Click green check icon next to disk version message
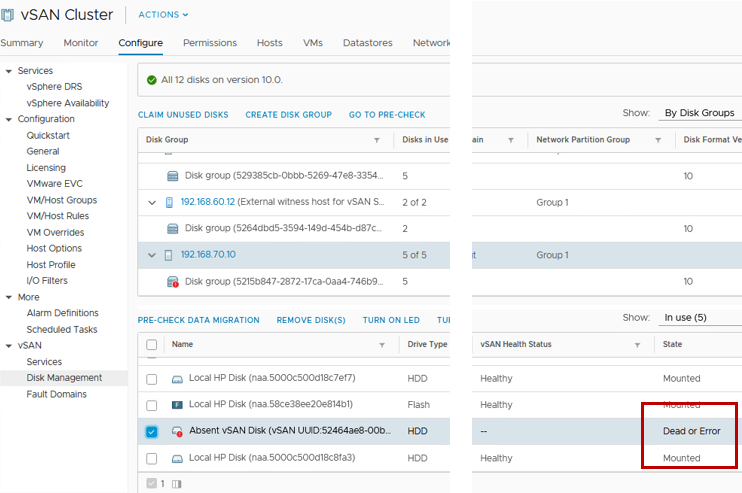The image size is (742, 493). tap(151, 80)
